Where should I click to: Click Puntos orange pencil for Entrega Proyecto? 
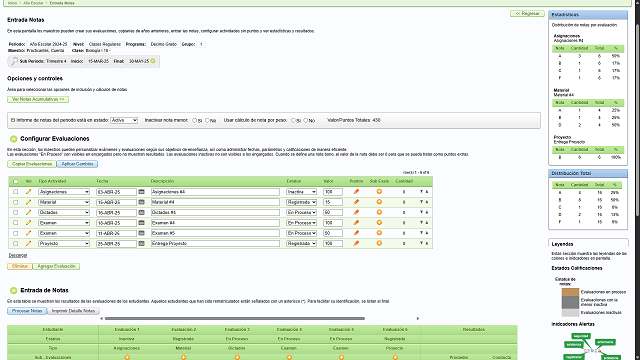pyautogui.click(x=356, y=243)
